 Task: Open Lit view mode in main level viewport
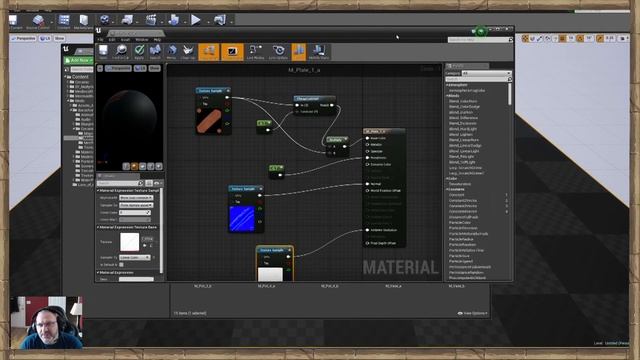(45, 38)
